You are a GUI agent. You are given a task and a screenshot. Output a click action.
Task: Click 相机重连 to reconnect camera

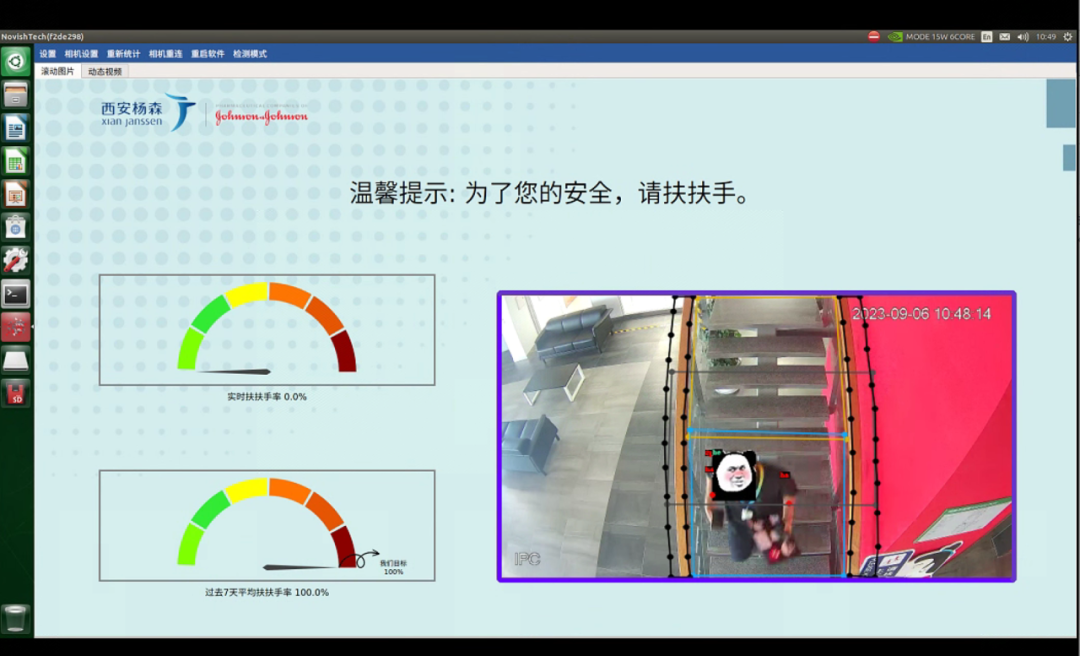pyautogui.click(x=165, y=54)
